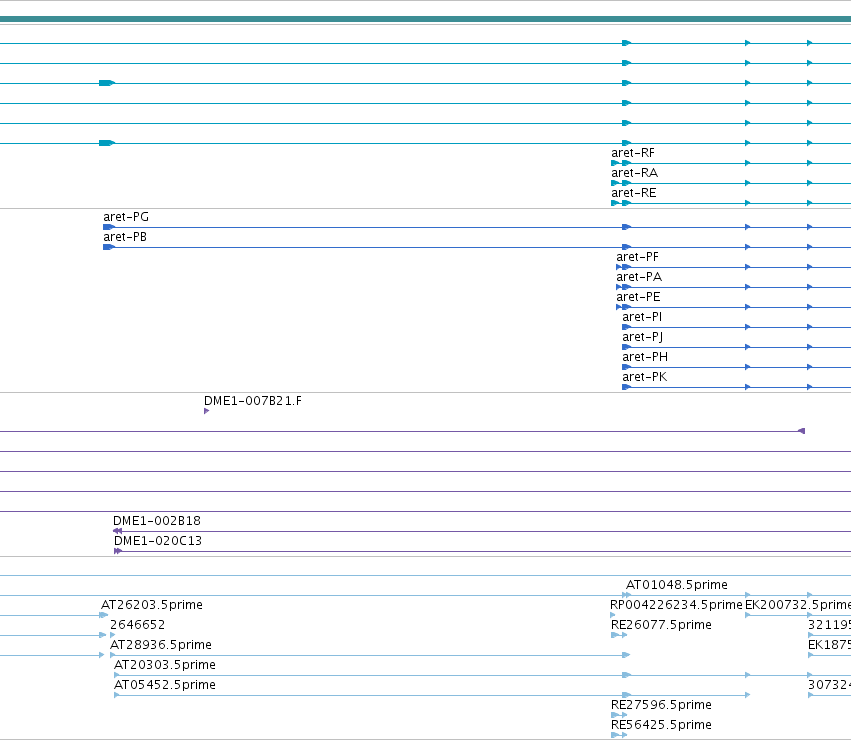Select the AT26203.5prime EST label
This screenshot has height=740, width=851.
coord(152,605)
